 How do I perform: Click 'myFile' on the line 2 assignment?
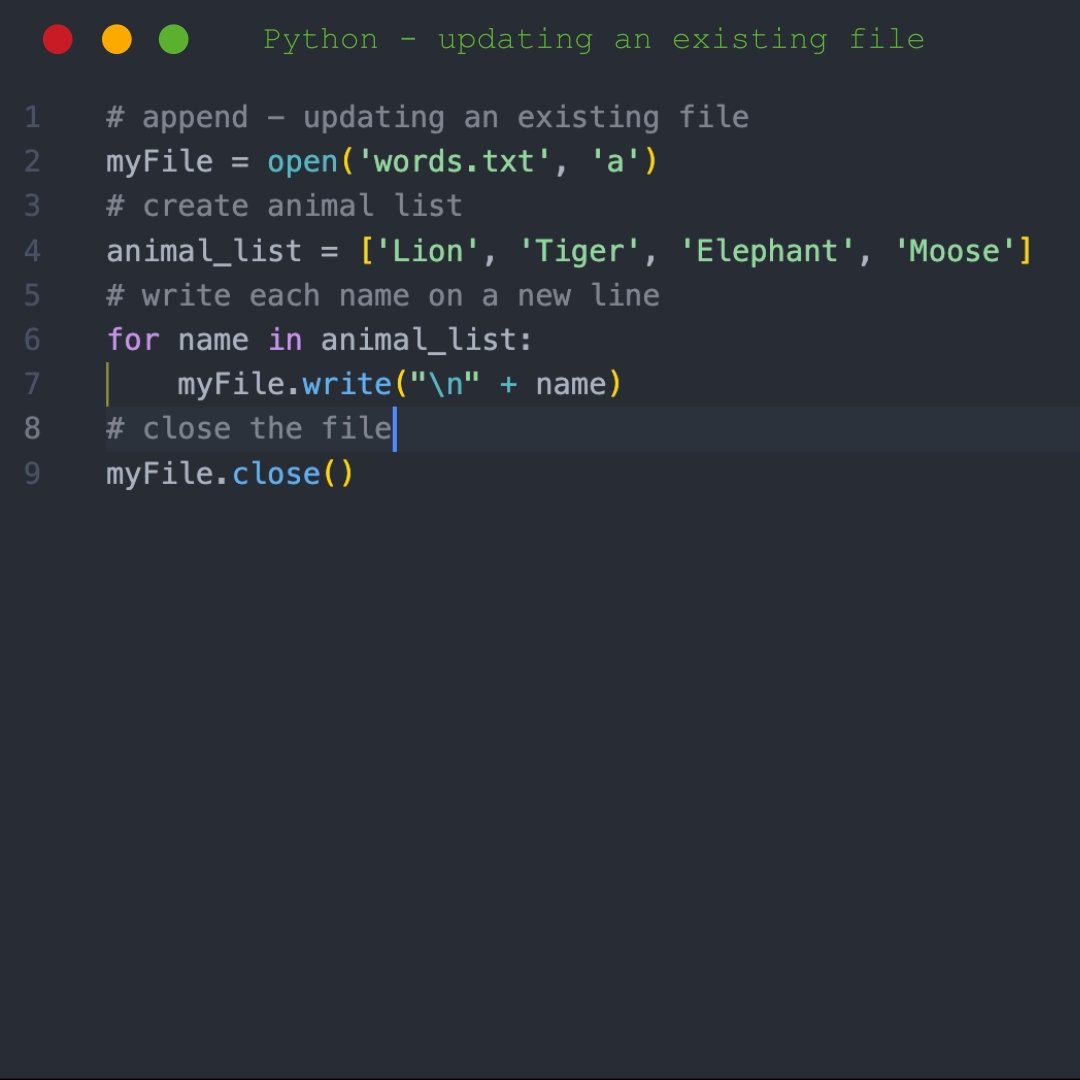(160, 163)
